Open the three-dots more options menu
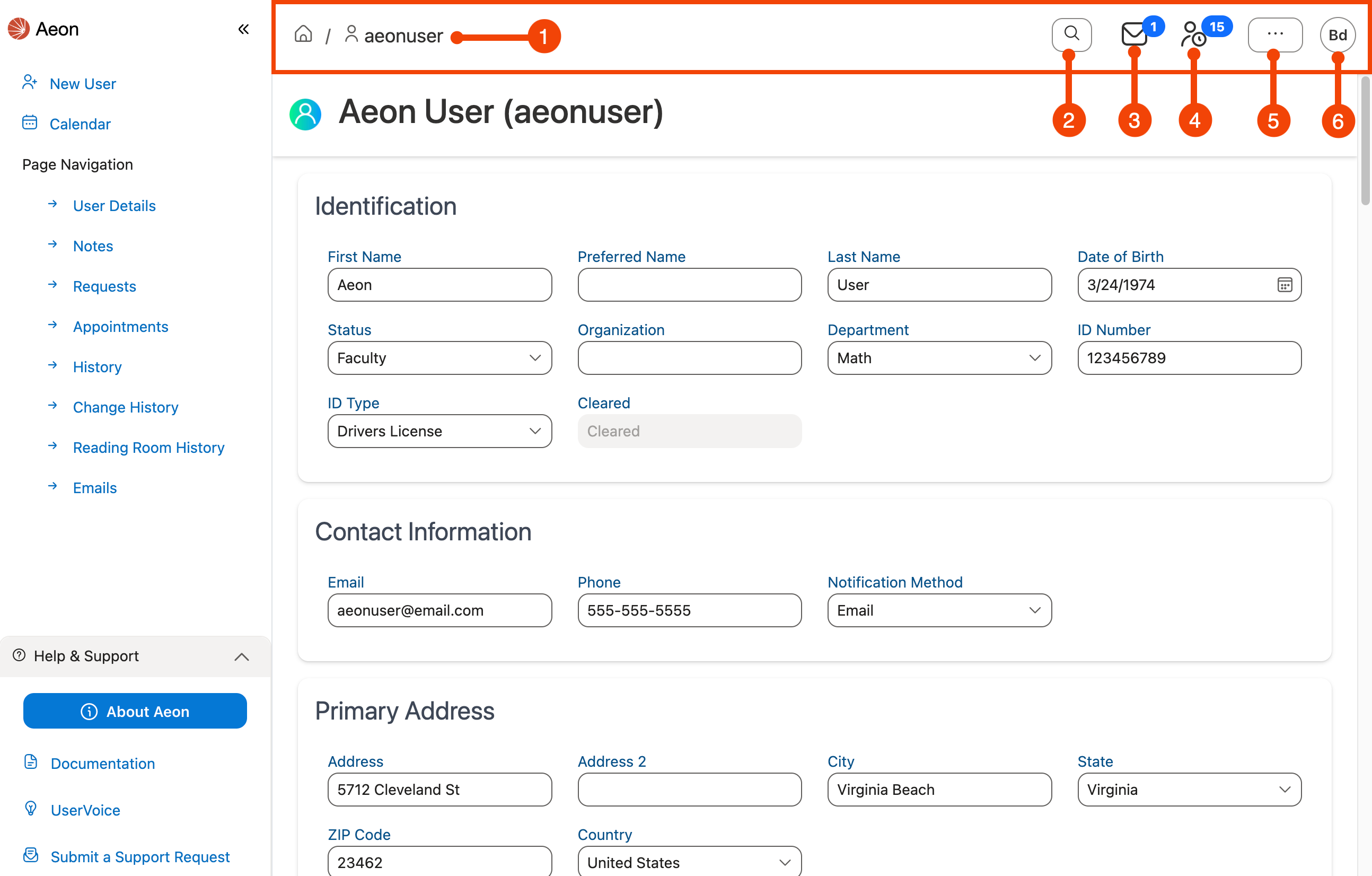1372x876 pixels. [x=1274, y=34]
